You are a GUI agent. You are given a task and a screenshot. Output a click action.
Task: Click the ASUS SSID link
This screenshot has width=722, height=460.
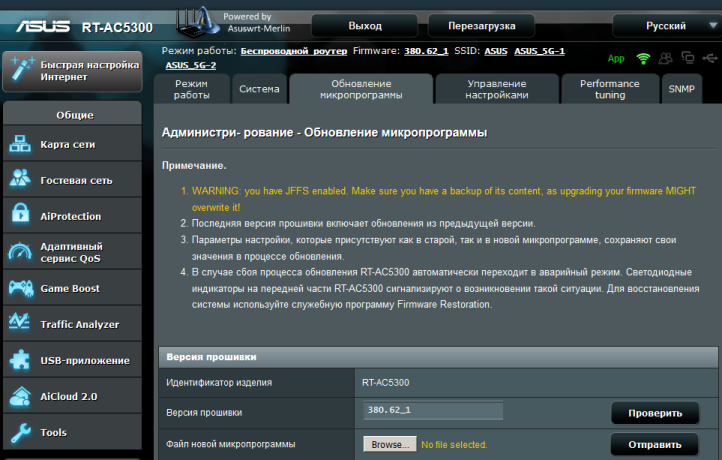click(x=495, y=51)
